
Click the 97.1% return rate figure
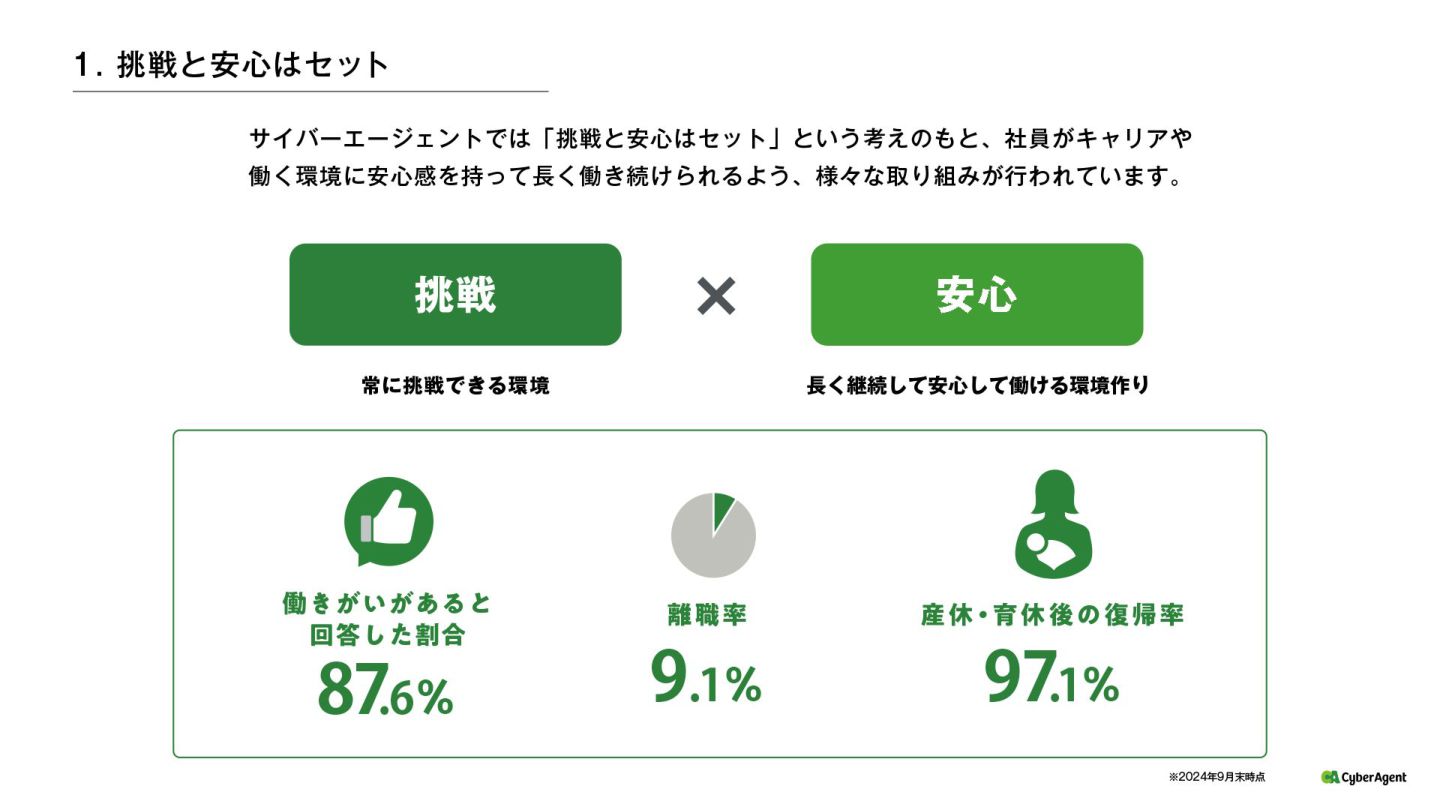[1052, 677]
